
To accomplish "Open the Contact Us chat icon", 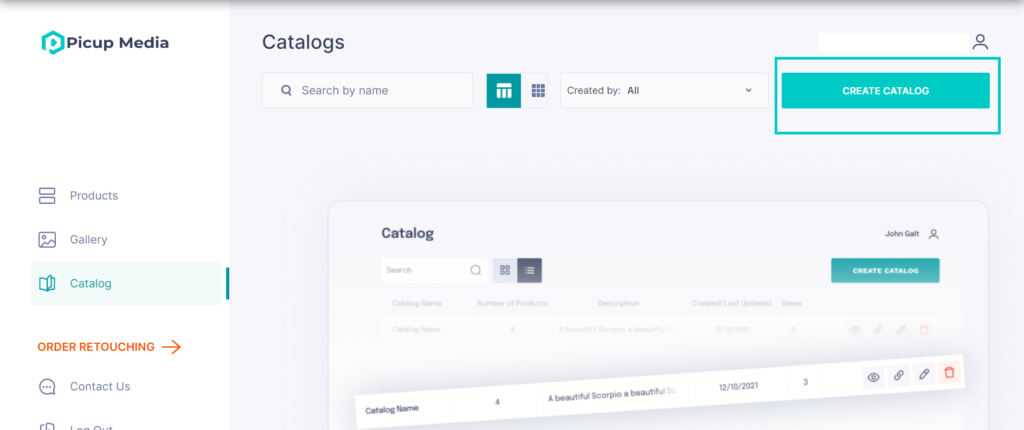I will 47,386.
